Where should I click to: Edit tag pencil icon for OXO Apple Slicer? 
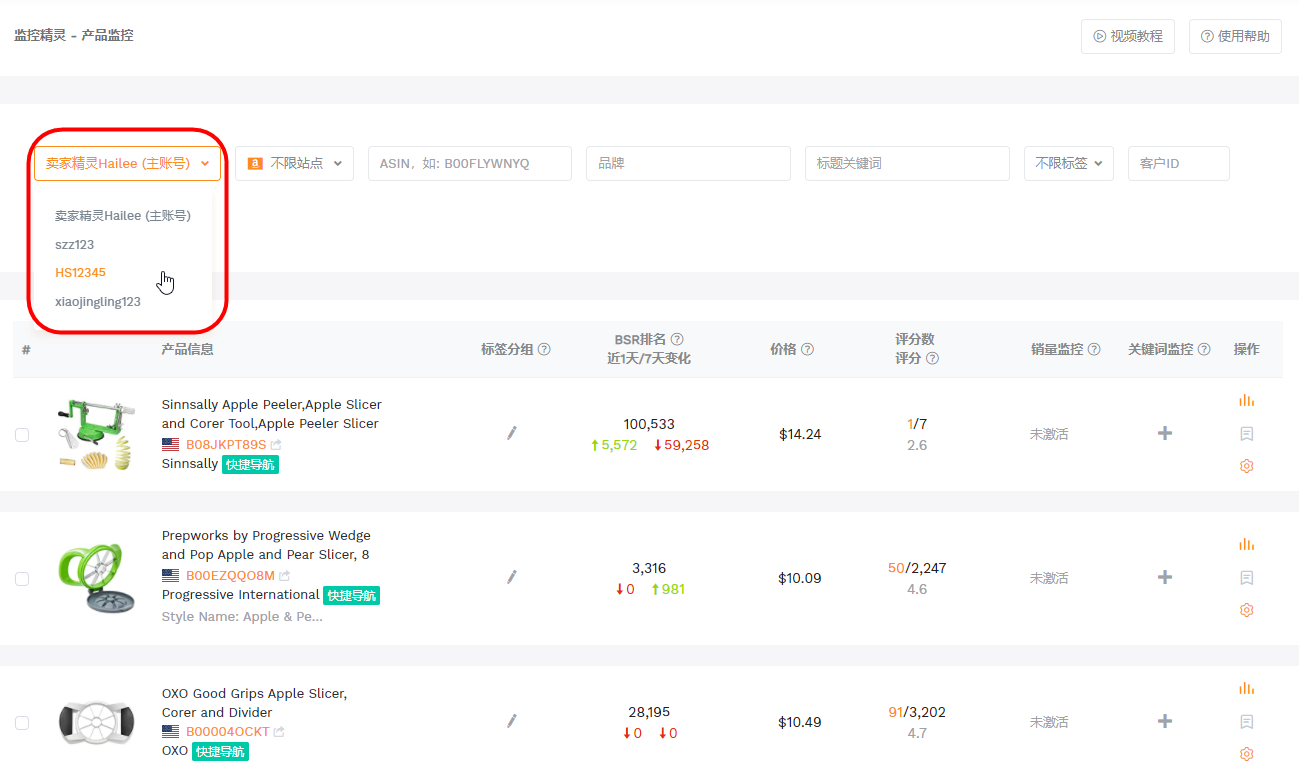(x=512, y=720)
